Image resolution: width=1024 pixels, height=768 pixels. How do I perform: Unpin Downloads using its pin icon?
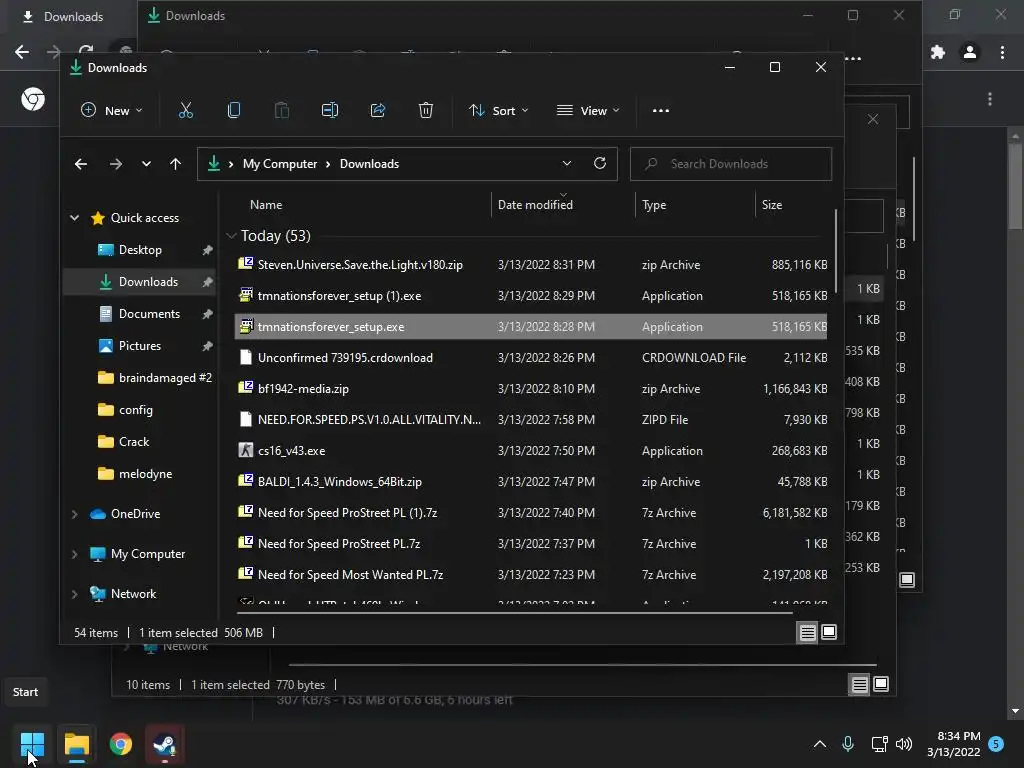coord(208,282)
